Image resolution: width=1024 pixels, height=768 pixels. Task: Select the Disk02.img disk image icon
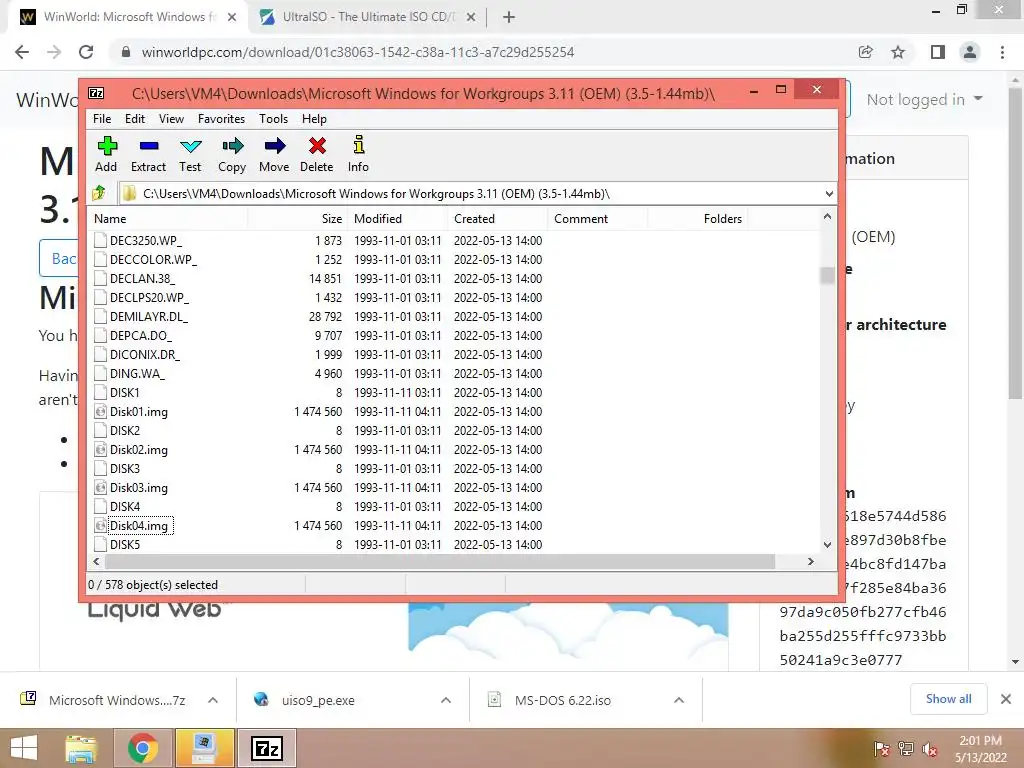100,449
